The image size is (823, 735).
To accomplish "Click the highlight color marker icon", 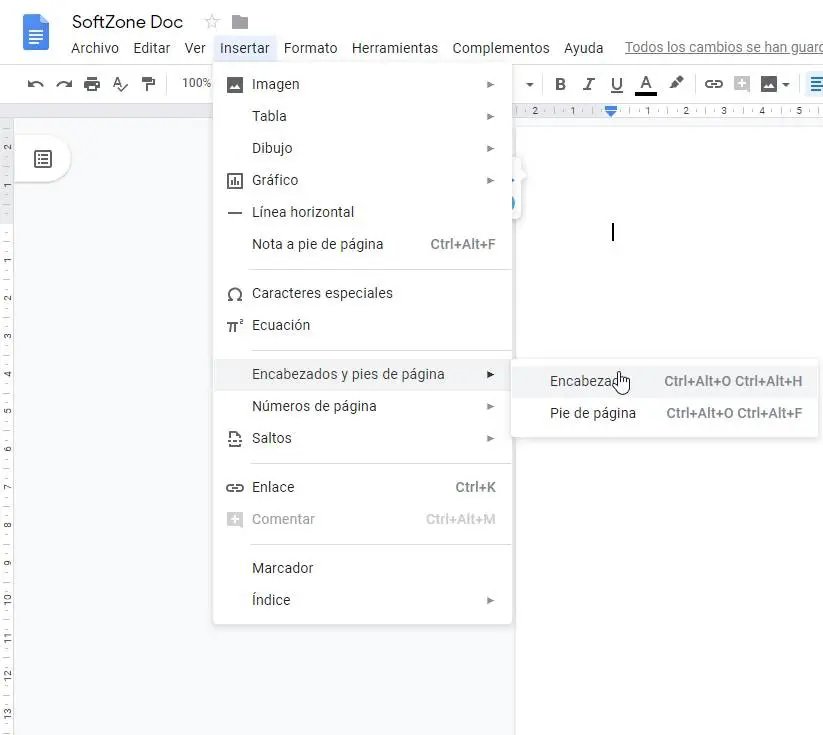I will click(677, 84).
